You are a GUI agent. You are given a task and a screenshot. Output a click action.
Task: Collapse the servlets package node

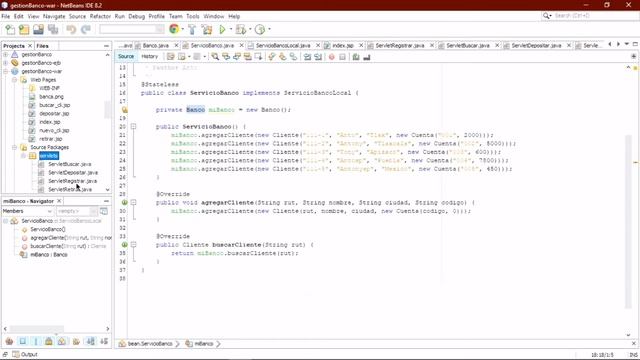[x=23, y=156]
